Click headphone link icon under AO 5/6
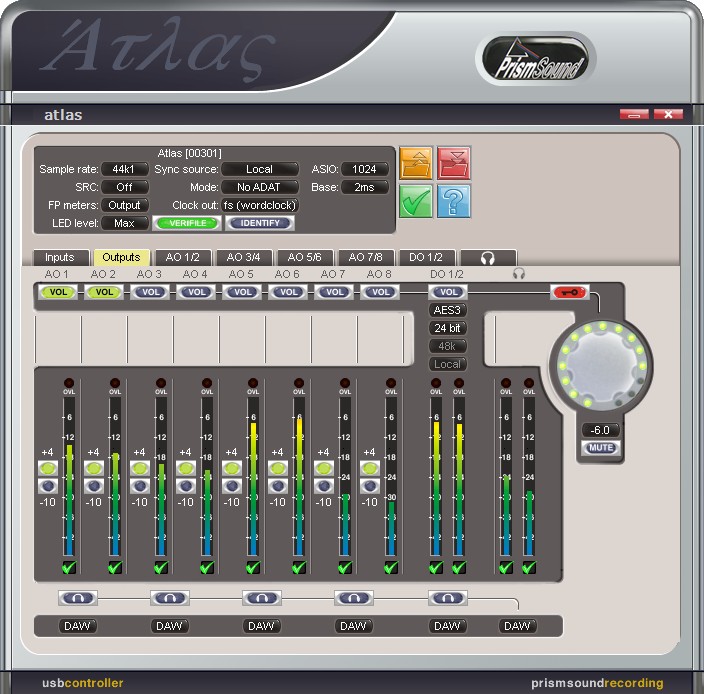This screenshot has height=694, width=704. coord(262,598)
